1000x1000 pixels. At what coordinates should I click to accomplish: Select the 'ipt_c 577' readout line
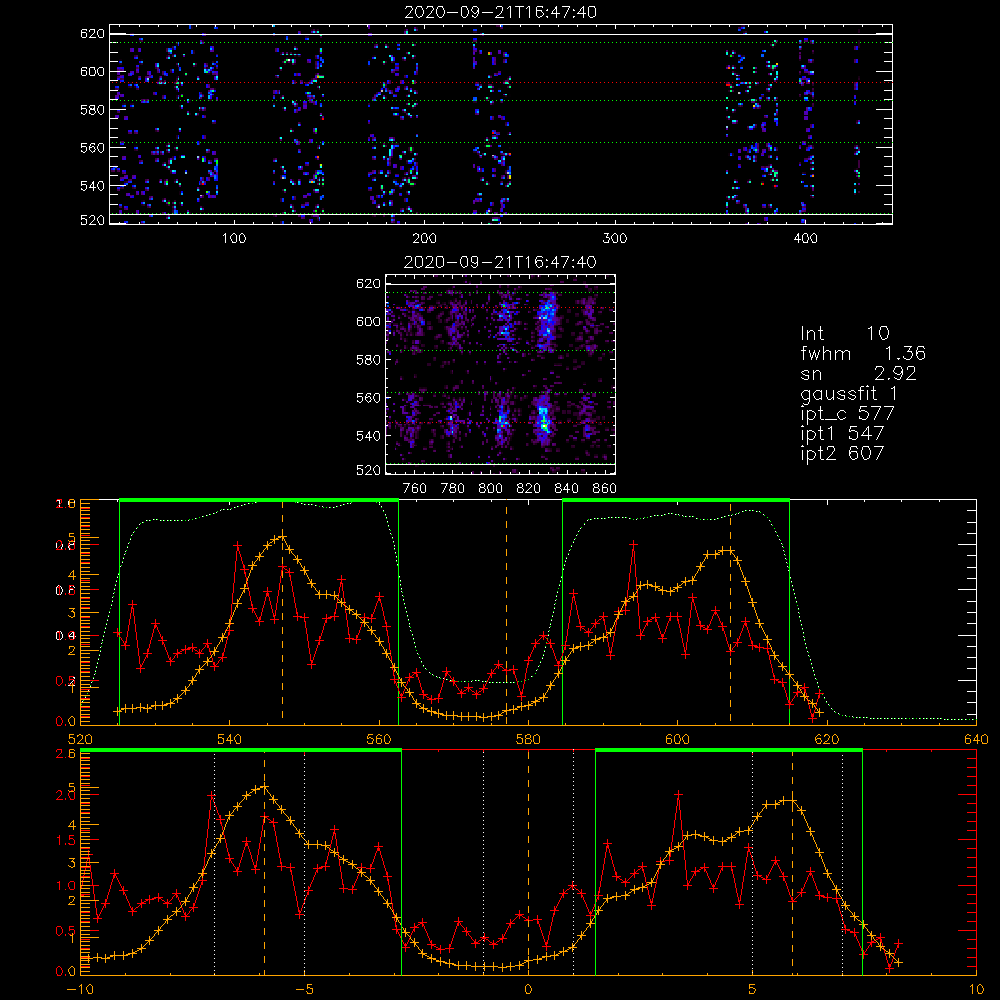pyautogui.click(x=848, y=414)
